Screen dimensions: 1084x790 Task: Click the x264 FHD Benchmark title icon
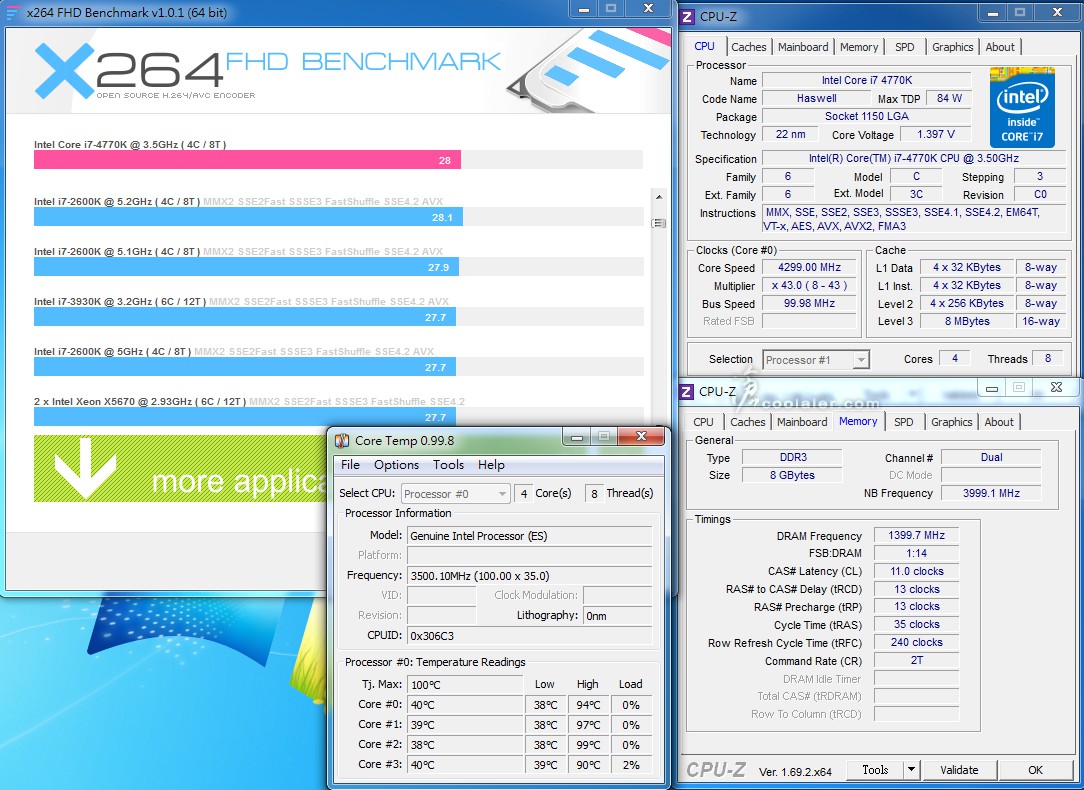coord(14,12)
